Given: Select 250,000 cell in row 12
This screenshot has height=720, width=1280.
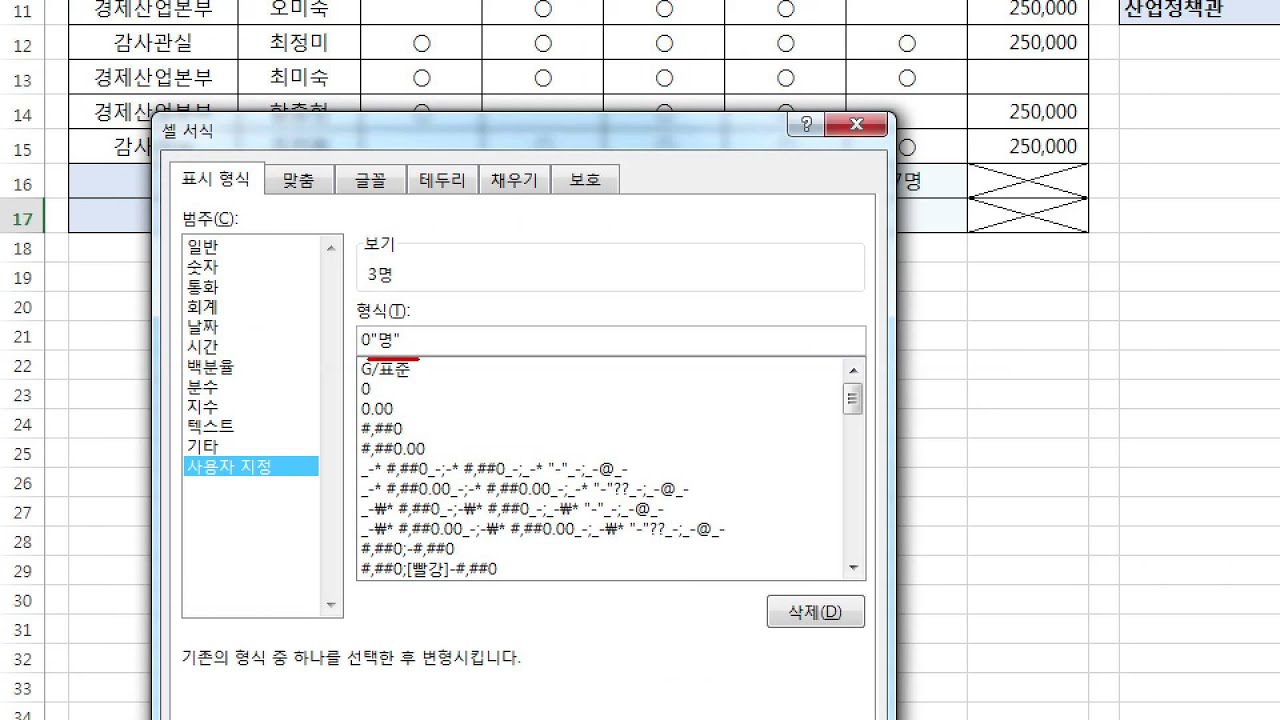Looking at the screenshot, I should click(x=1027, y=43).
